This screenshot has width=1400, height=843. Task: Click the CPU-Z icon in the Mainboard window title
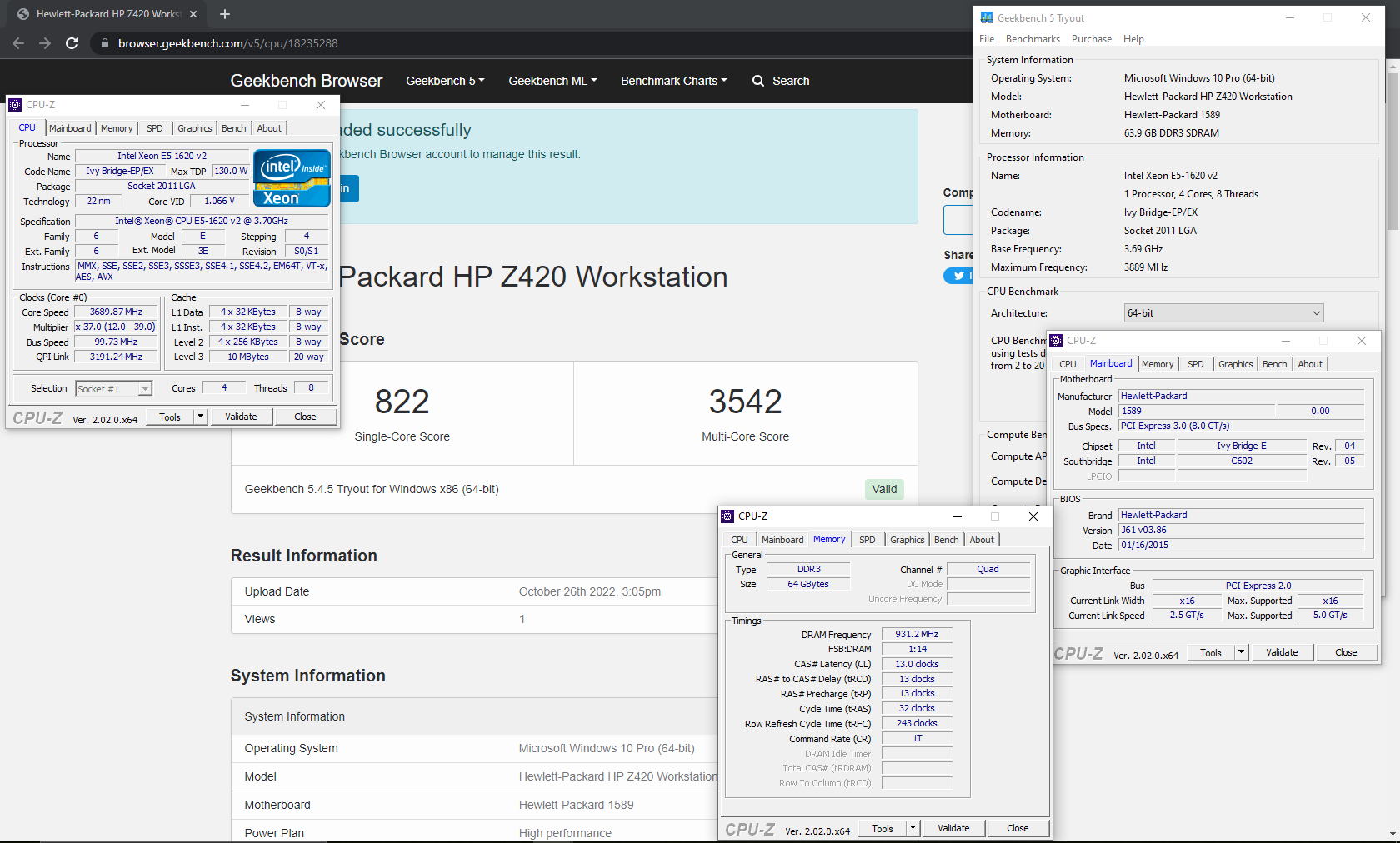[1056, 341]
